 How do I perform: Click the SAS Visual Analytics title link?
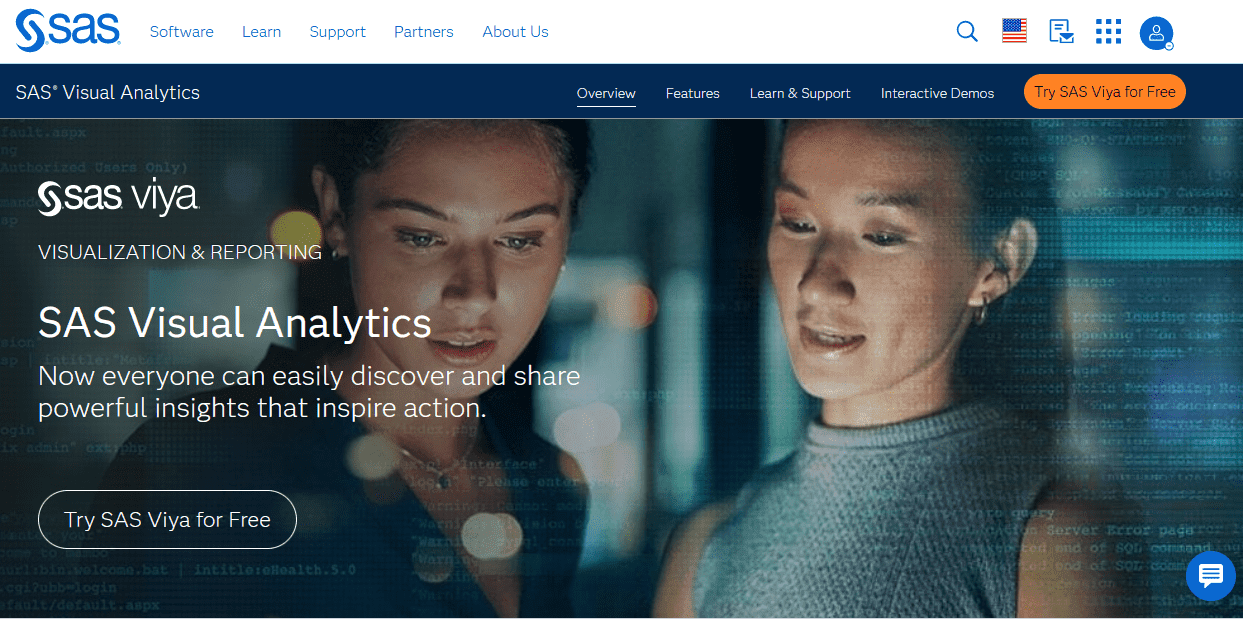(108, 92)
